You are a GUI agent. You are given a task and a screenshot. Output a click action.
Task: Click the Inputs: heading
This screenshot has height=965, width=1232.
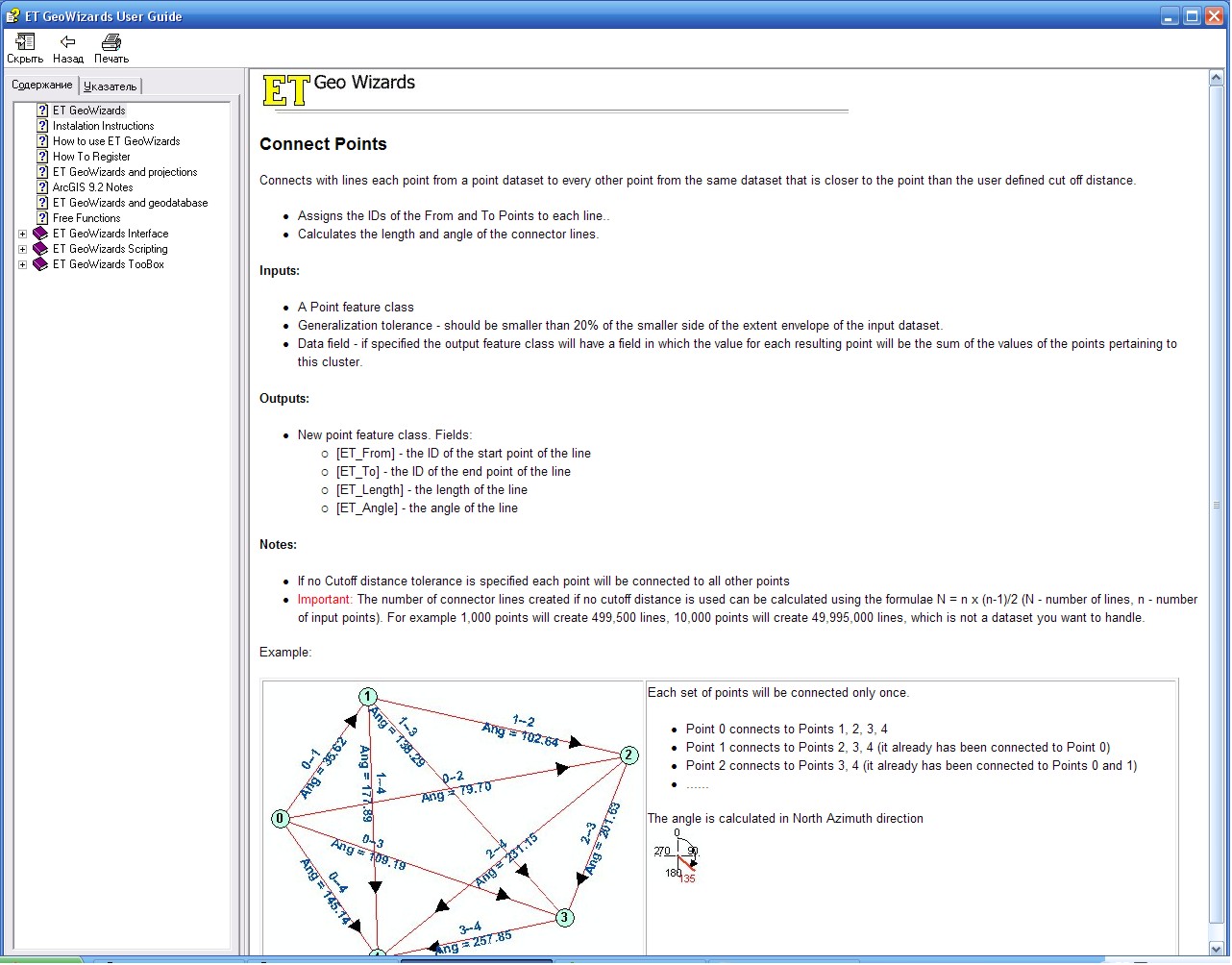click(280, 271)
